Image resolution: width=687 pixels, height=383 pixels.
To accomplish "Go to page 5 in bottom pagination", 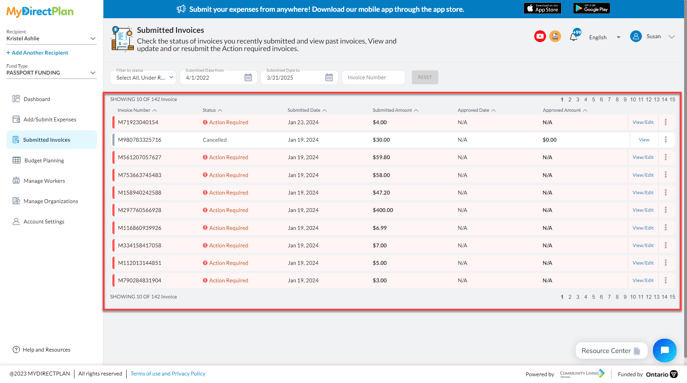I will tap(593, 297).
